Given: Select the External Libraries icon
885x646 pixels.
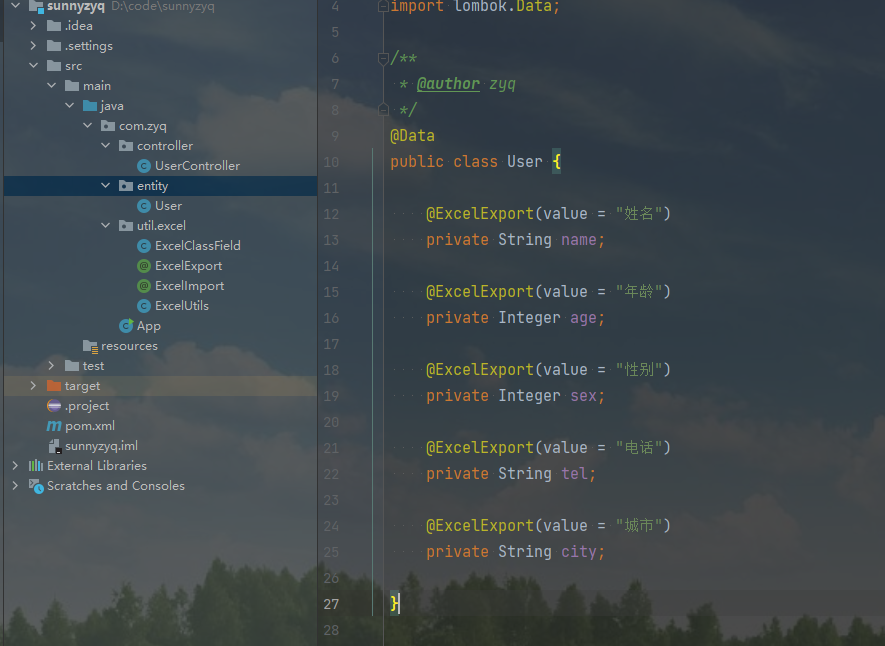Looking at the screenshot, I should [x=36, y=466].
